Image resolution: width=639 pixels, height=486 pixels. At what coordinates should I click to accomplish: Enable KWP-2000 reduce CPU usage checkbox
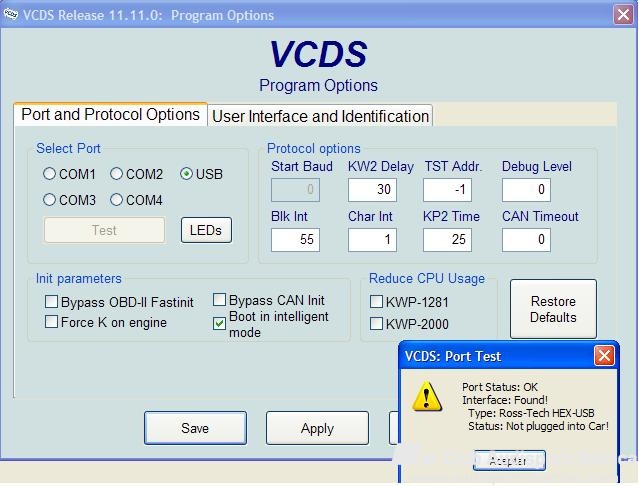click(376, 324)
